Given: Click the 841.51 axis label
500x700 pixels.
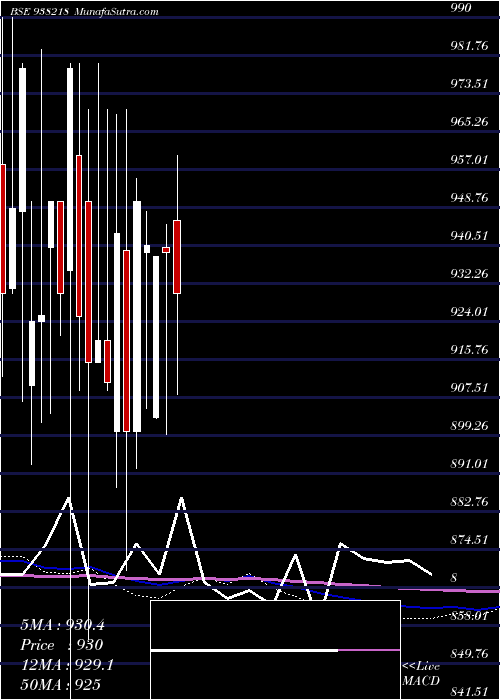Looking at the screenshot, I should pyautogui.click(x=469, y=692).
